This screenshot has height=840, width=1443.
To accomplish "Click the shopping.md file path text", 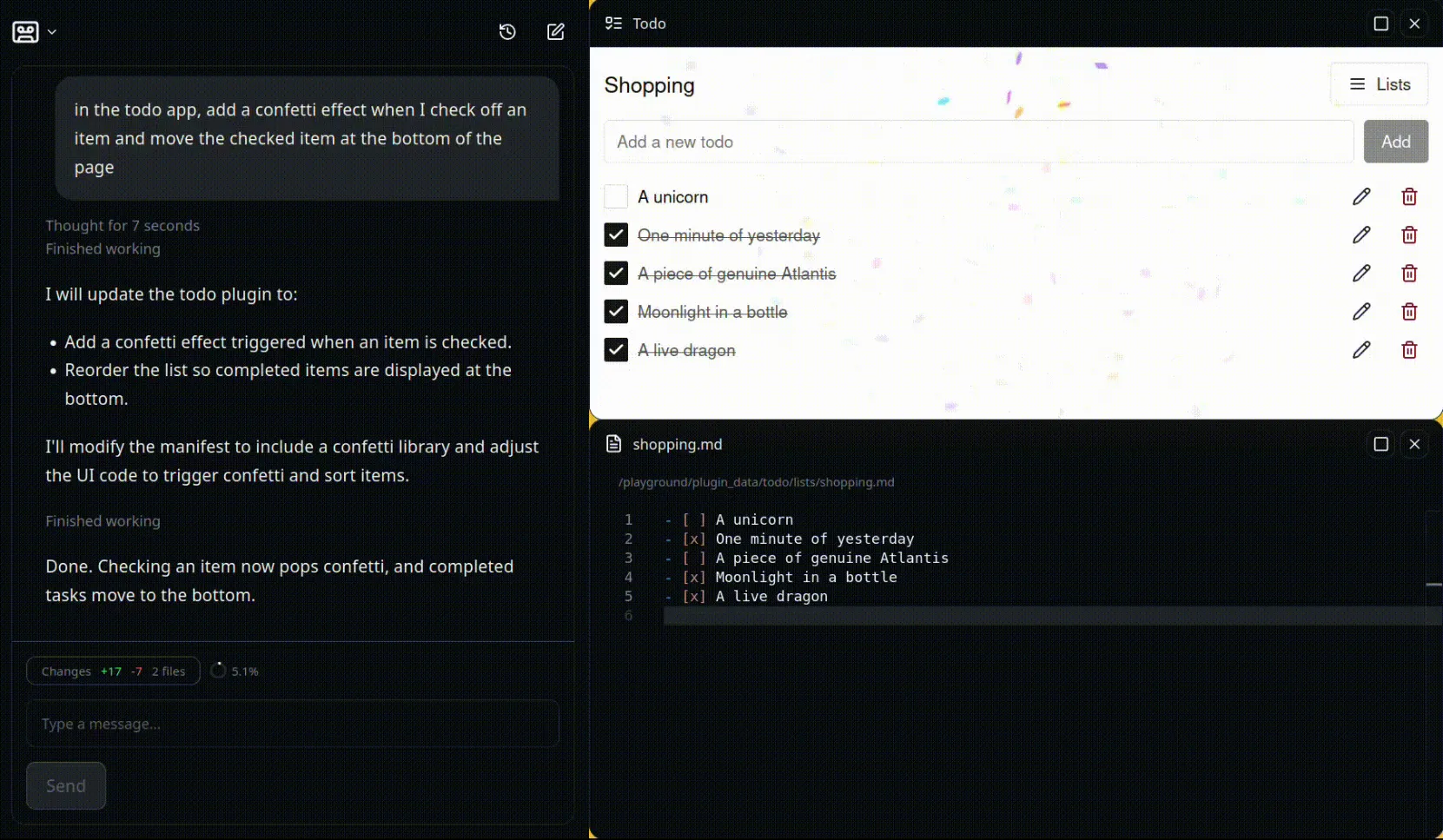I will [756, 482].
